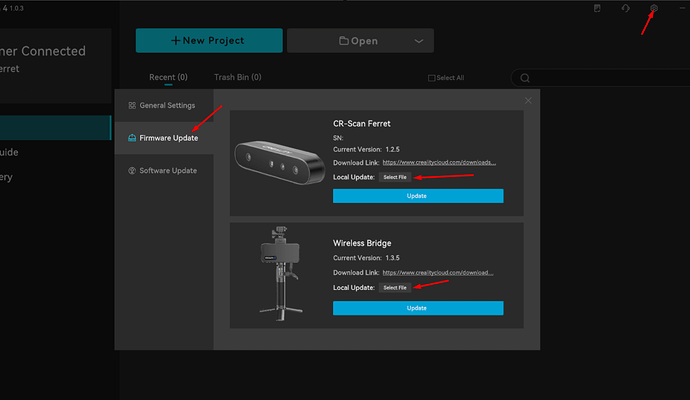The height and width of the screenshot is (400, 690).
Task: Tick the Select All checkbox
Action: coord(431,78)
